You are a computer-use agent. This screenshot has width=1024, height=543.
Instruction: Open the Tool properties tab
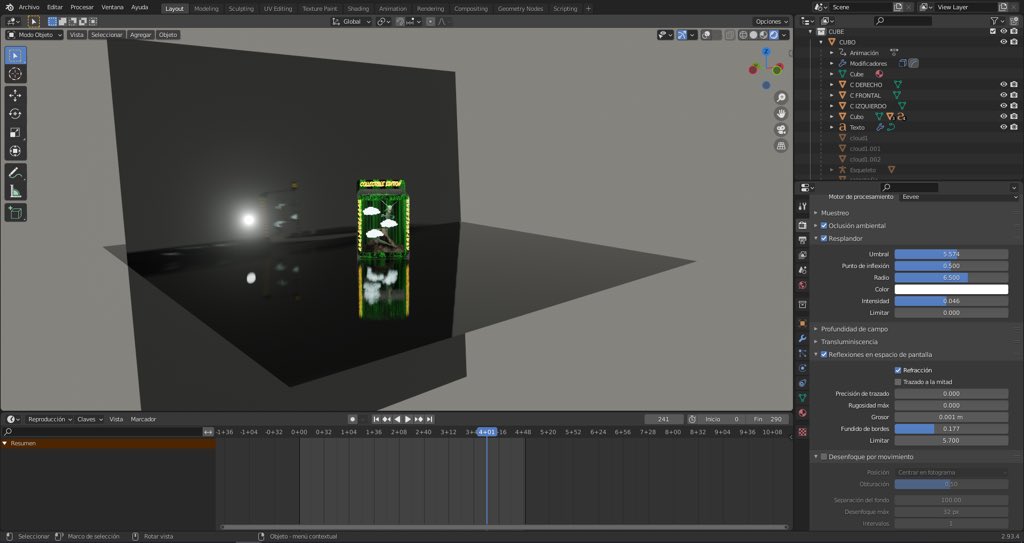tap(803, 206)
